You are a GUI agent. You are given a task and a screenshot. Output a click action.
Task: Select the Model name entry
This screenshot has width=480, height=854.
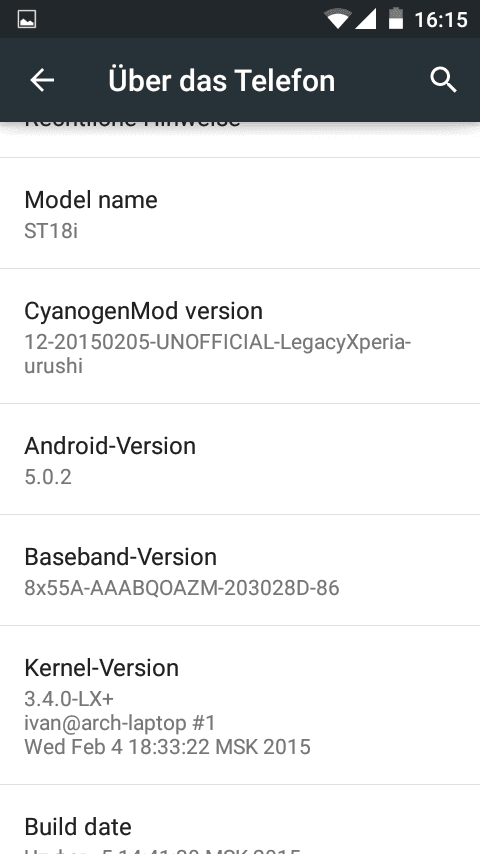(x=240, y=214)
